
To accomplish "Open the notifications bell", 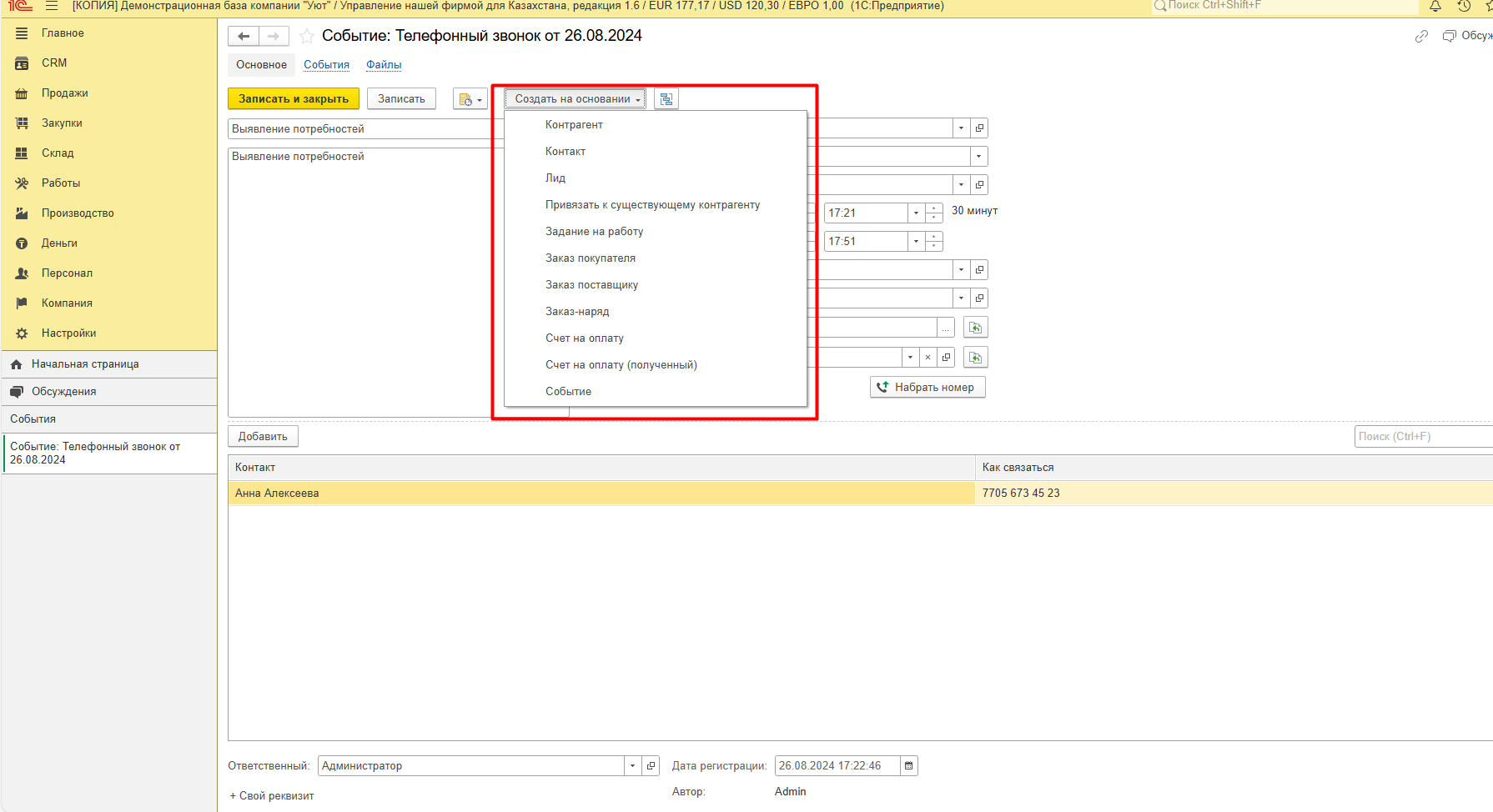I will [1435, 6].
